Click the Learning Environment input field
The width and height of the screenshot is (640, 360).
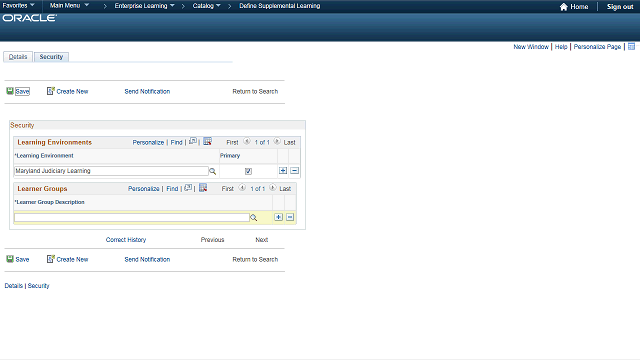(x=111, y=171)
